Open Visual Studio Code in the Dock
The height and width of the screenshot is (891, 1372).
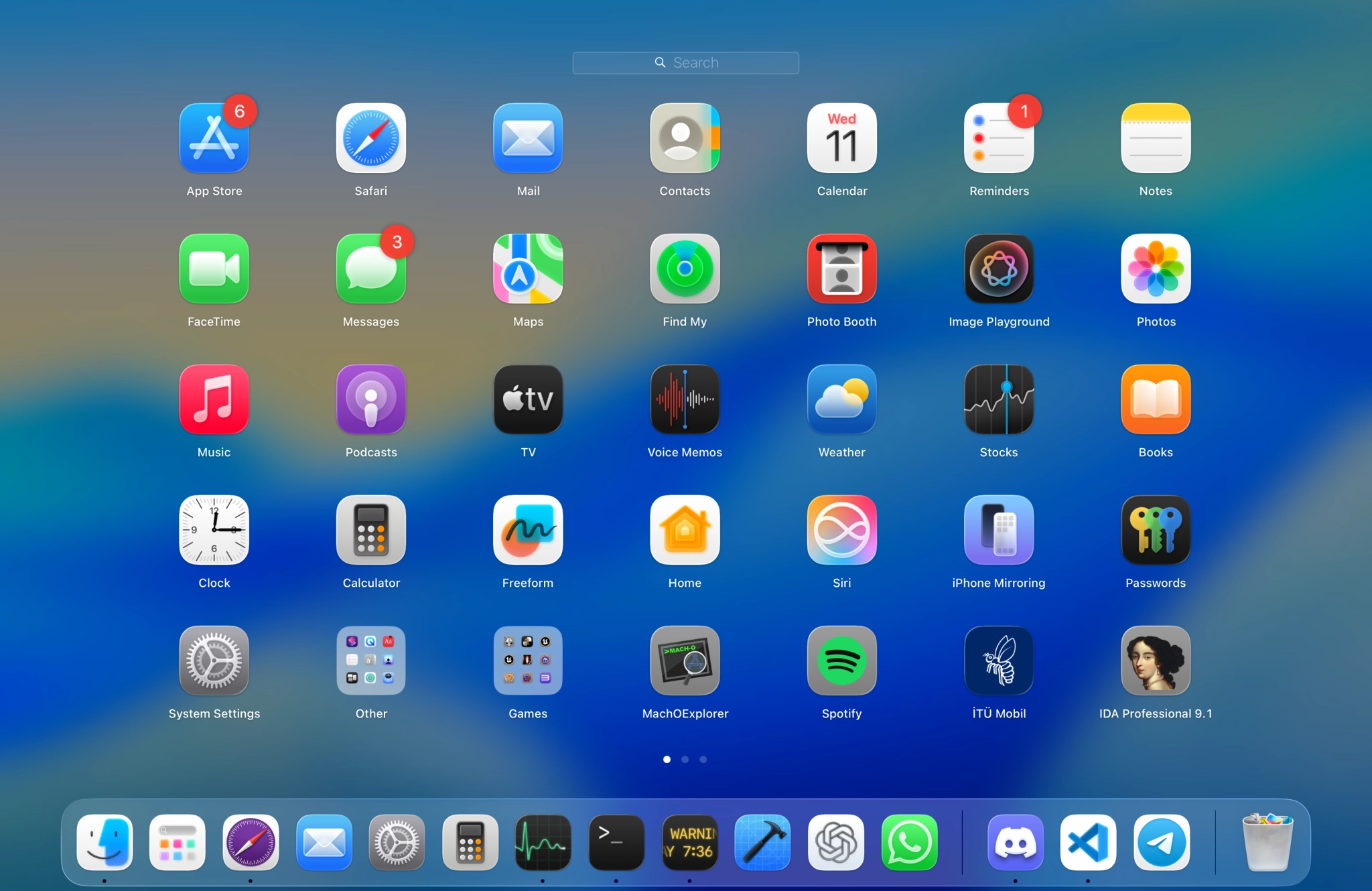[x=1089, y=842]
